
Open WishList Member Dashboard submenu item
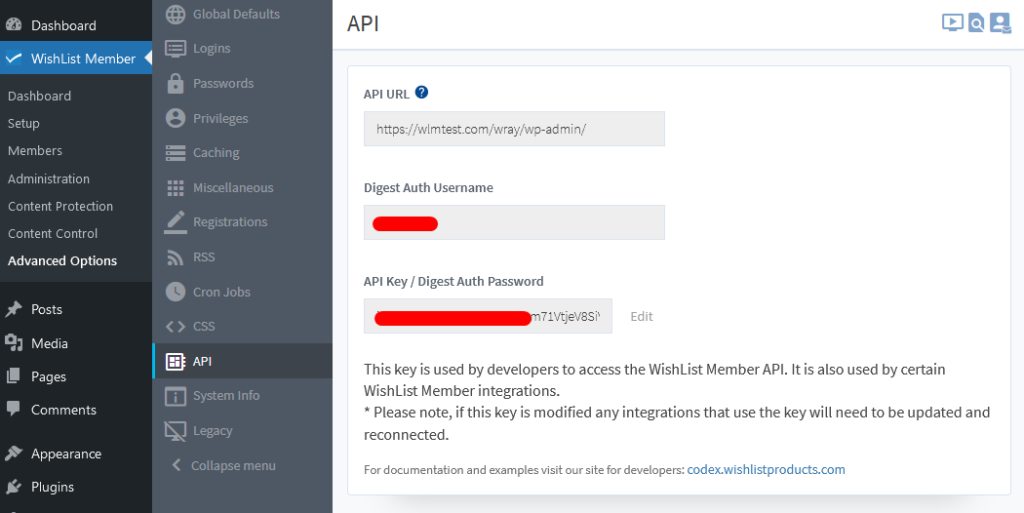[39, 96]
